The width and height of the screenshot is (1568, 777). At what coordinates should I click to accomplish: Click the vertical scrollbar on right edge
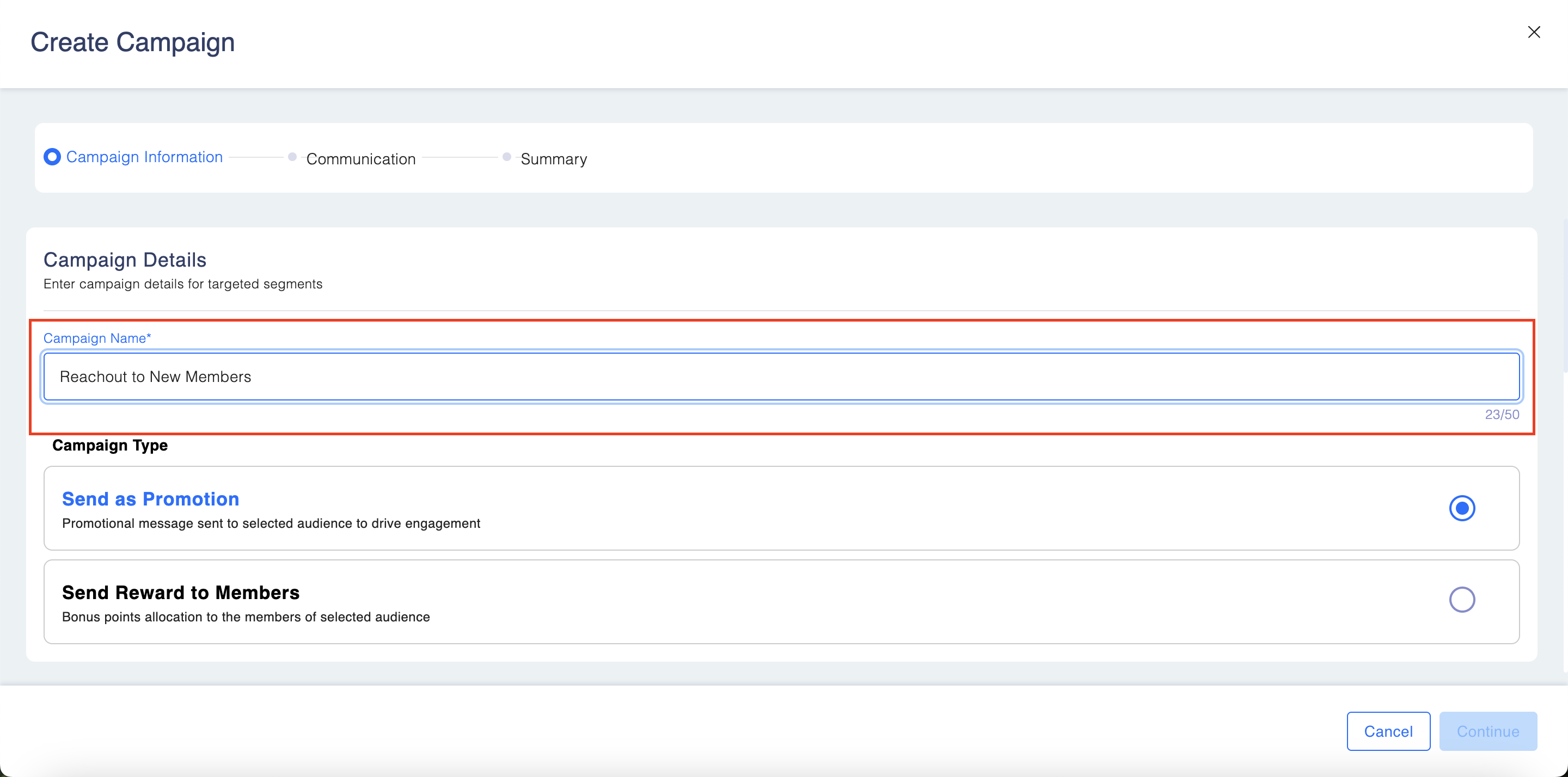click(1564, 295)
